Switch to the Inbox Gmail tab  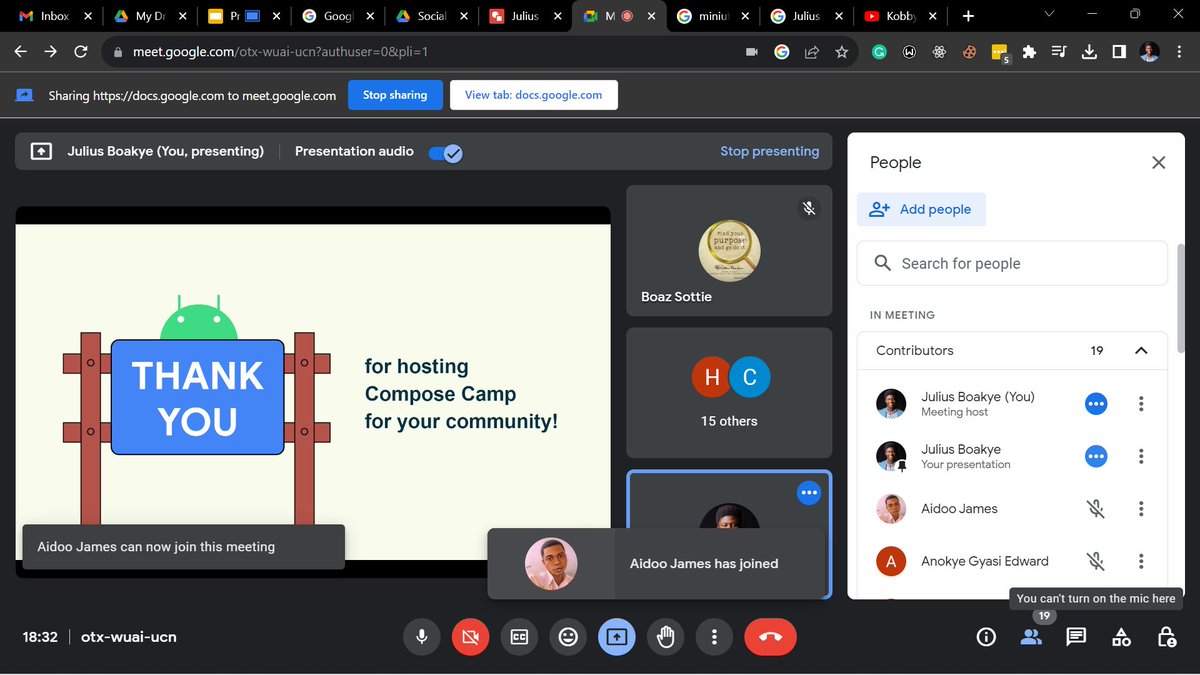(x=54, y=16)
